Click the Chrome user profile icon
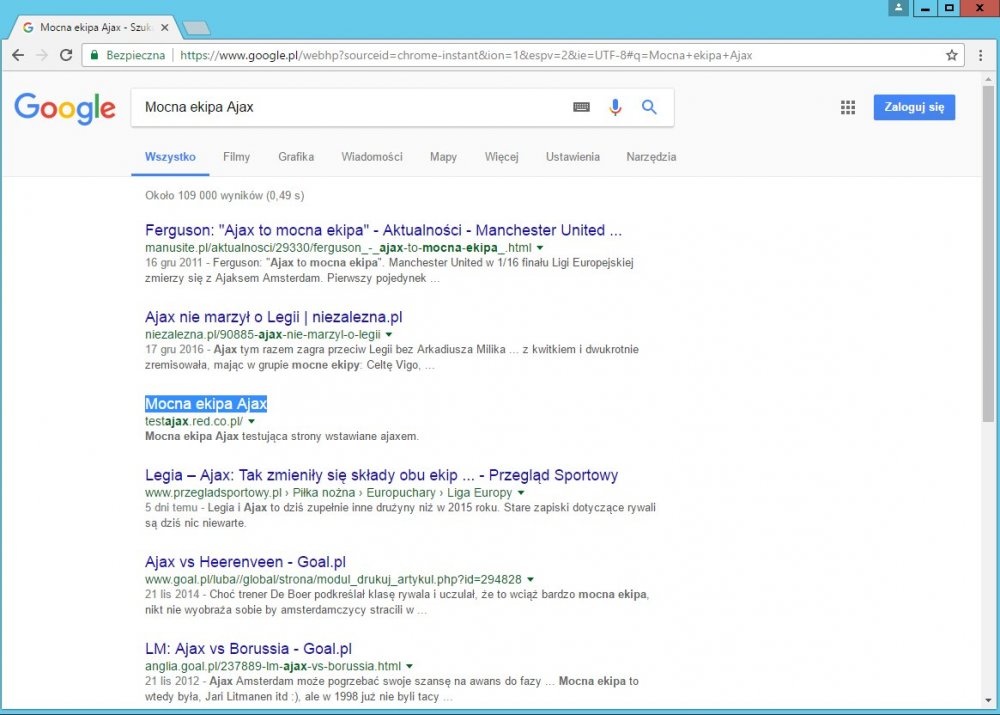Image resolution: width=1000 pixels, height=715 pixels. [x=898, y=8]
